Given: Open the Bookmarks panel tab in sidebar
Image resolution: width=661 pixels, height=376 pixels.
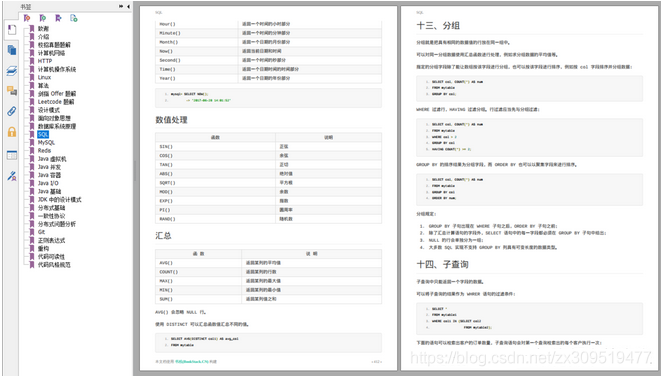Looking at the screenshot, I should point(12,30).
